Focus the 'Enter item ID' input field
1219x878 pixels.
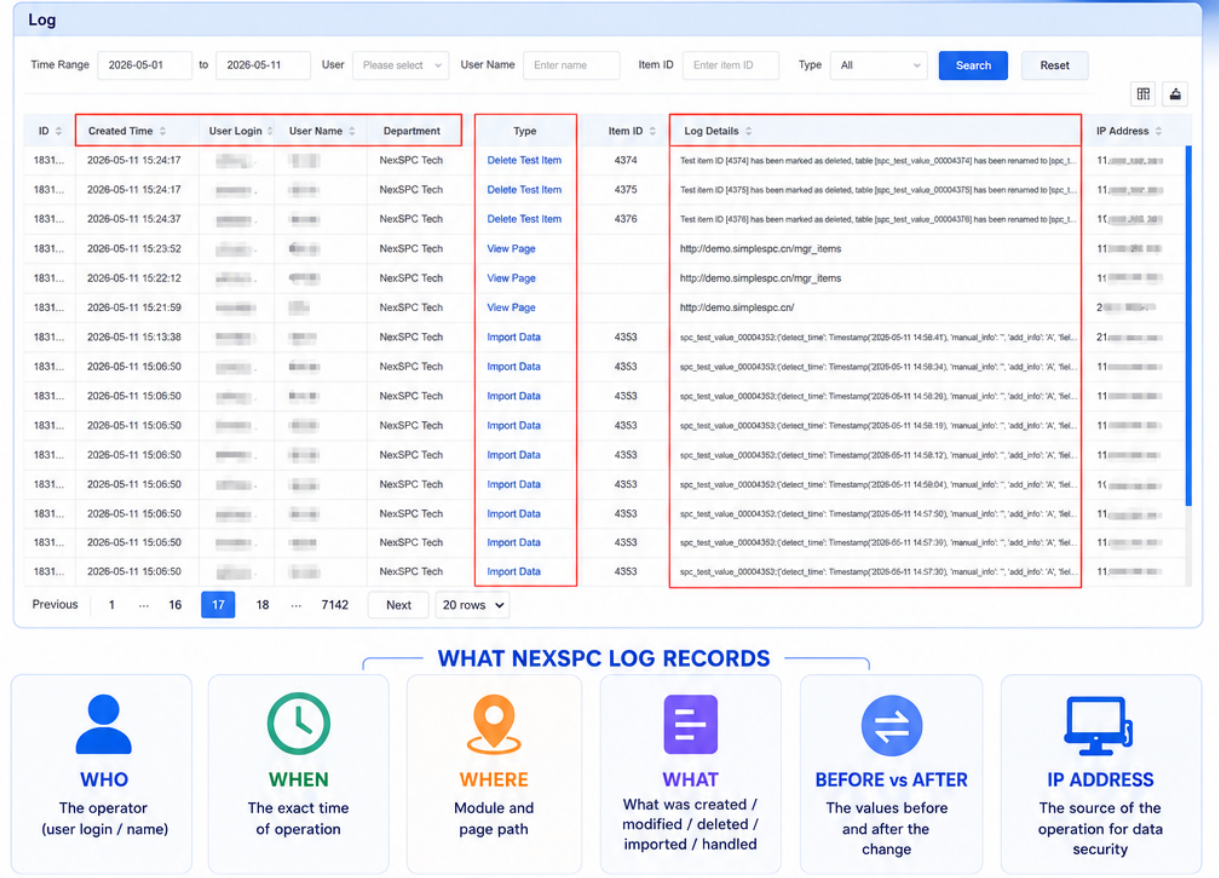[731, 66]
